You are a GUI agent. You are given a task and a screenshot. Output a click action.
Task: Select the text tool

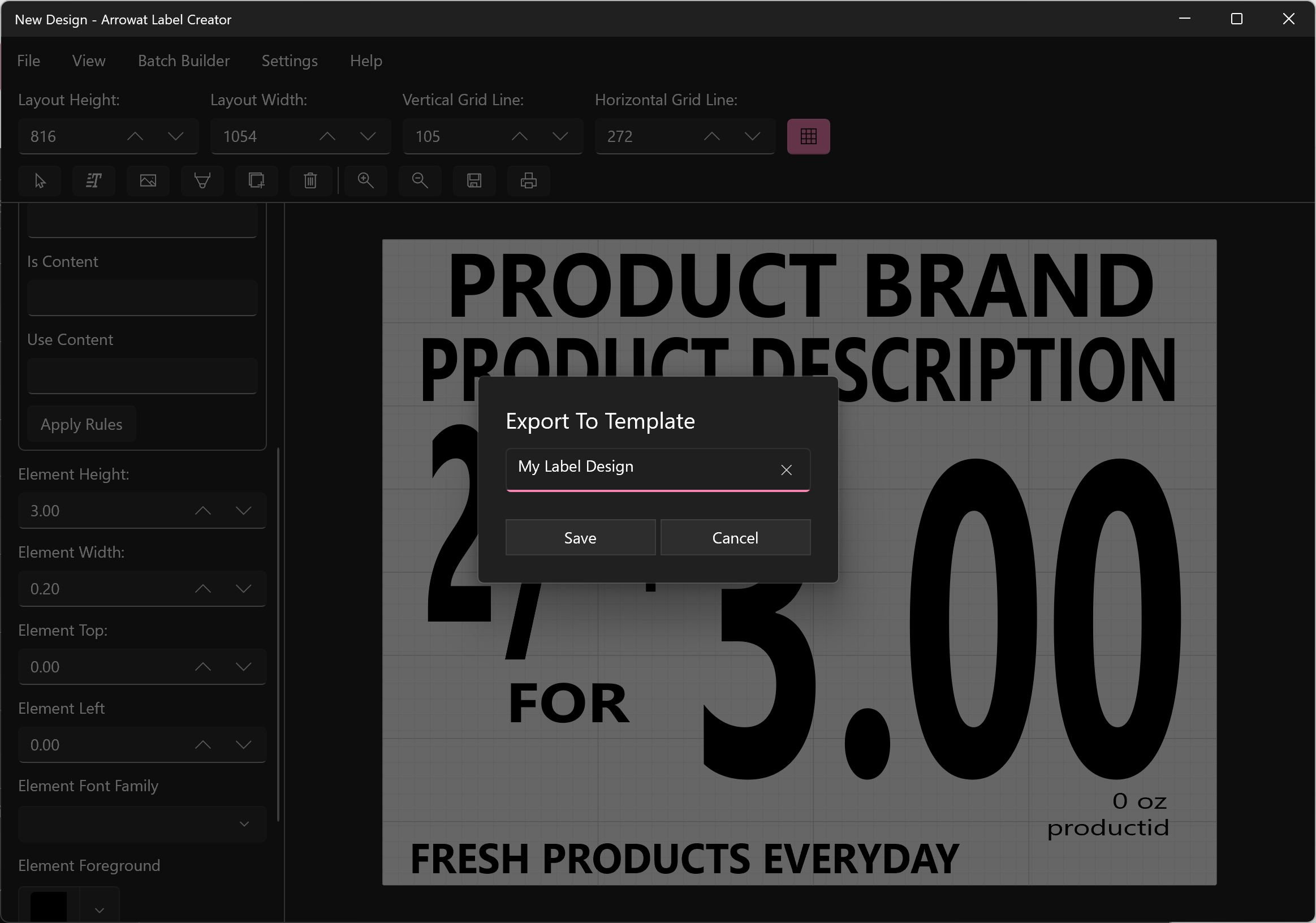click(94, 180)
